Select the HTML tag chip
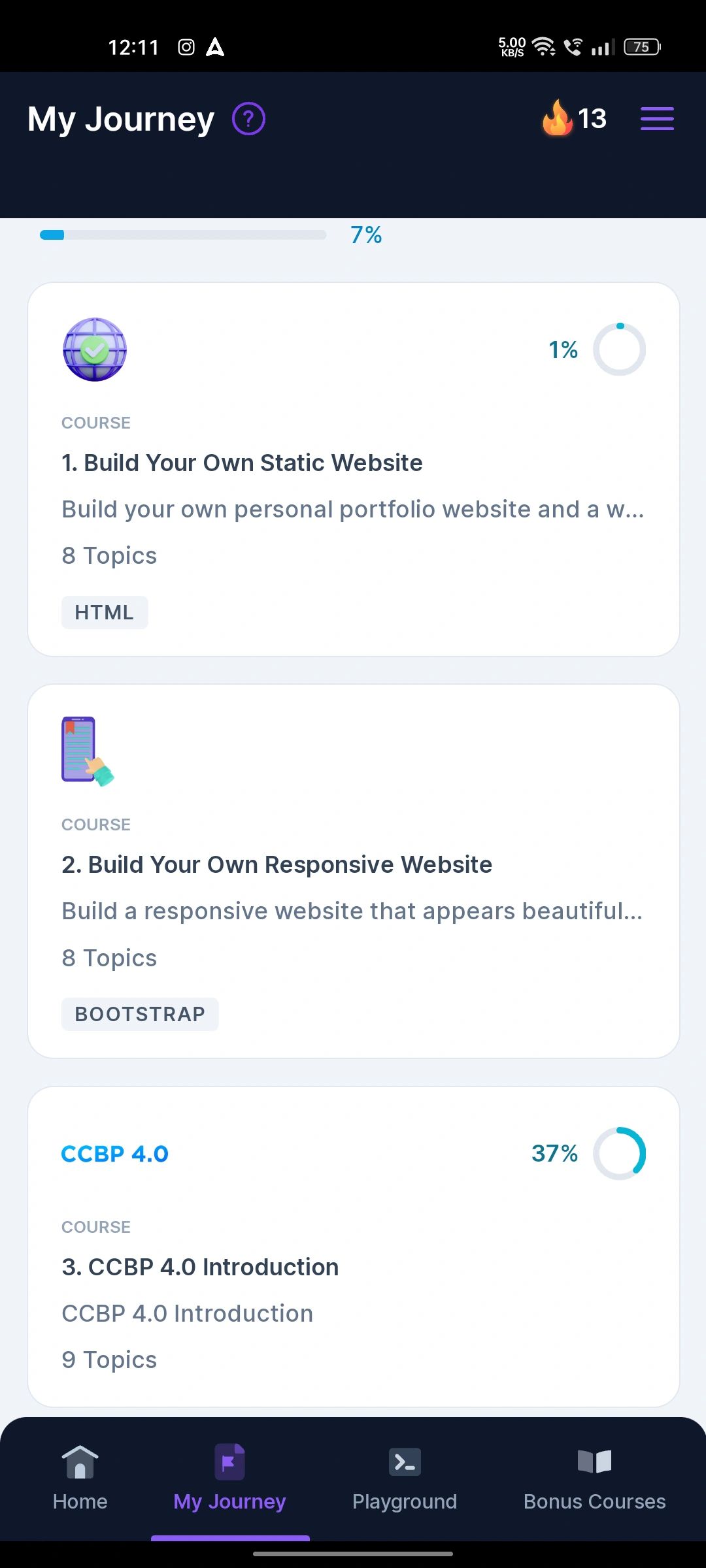Screen dimensions: 706x1568 pos(105,612)
